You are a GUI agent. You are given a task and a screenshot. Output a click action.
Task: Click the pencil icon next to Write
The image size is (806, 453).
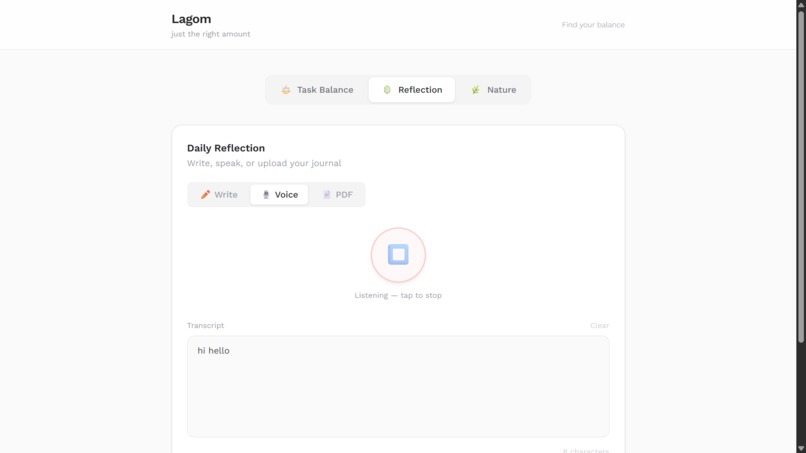[205, 194]
